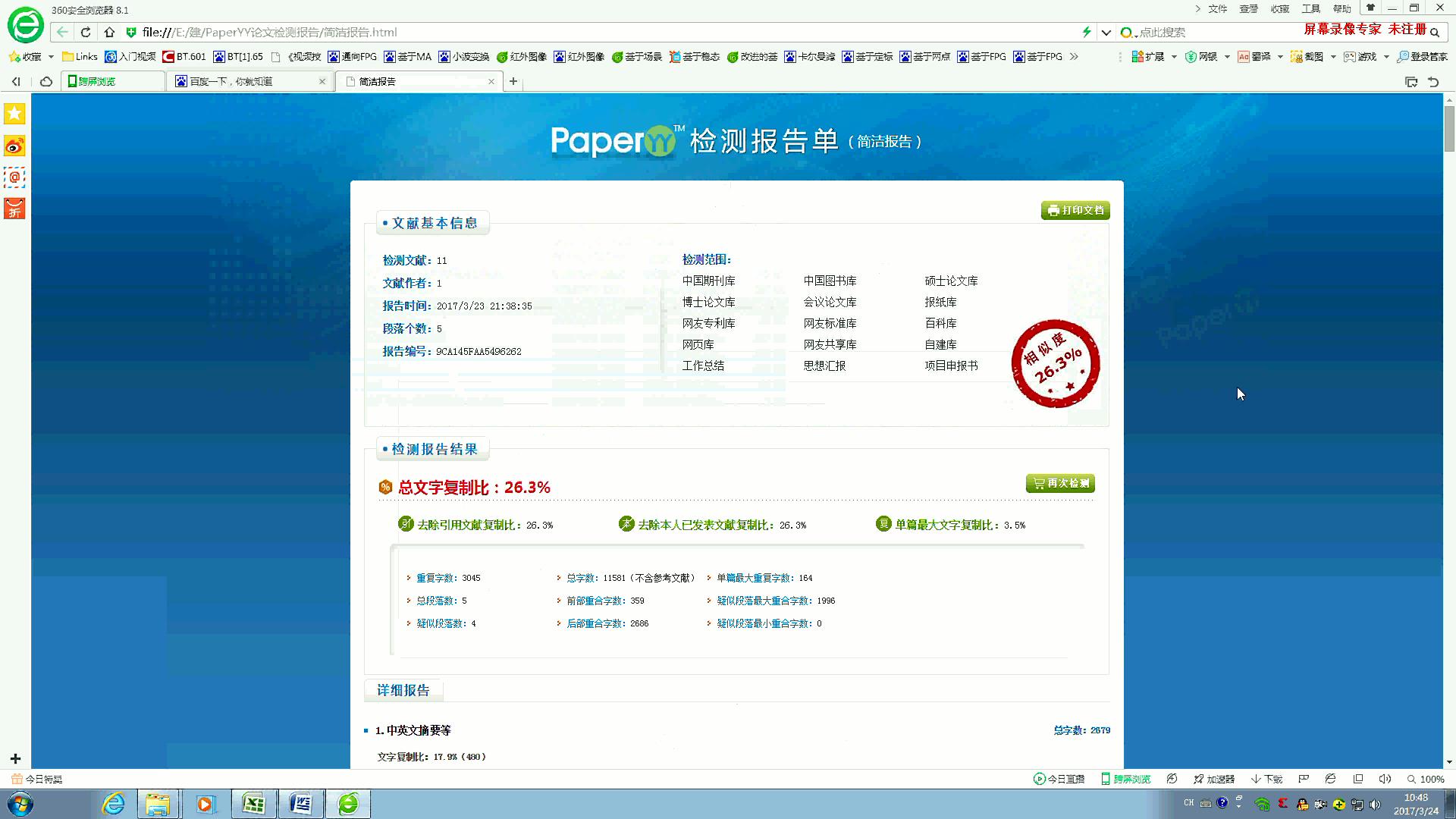
Task: Open a new tab with the plus button
Action: point(513,81)
